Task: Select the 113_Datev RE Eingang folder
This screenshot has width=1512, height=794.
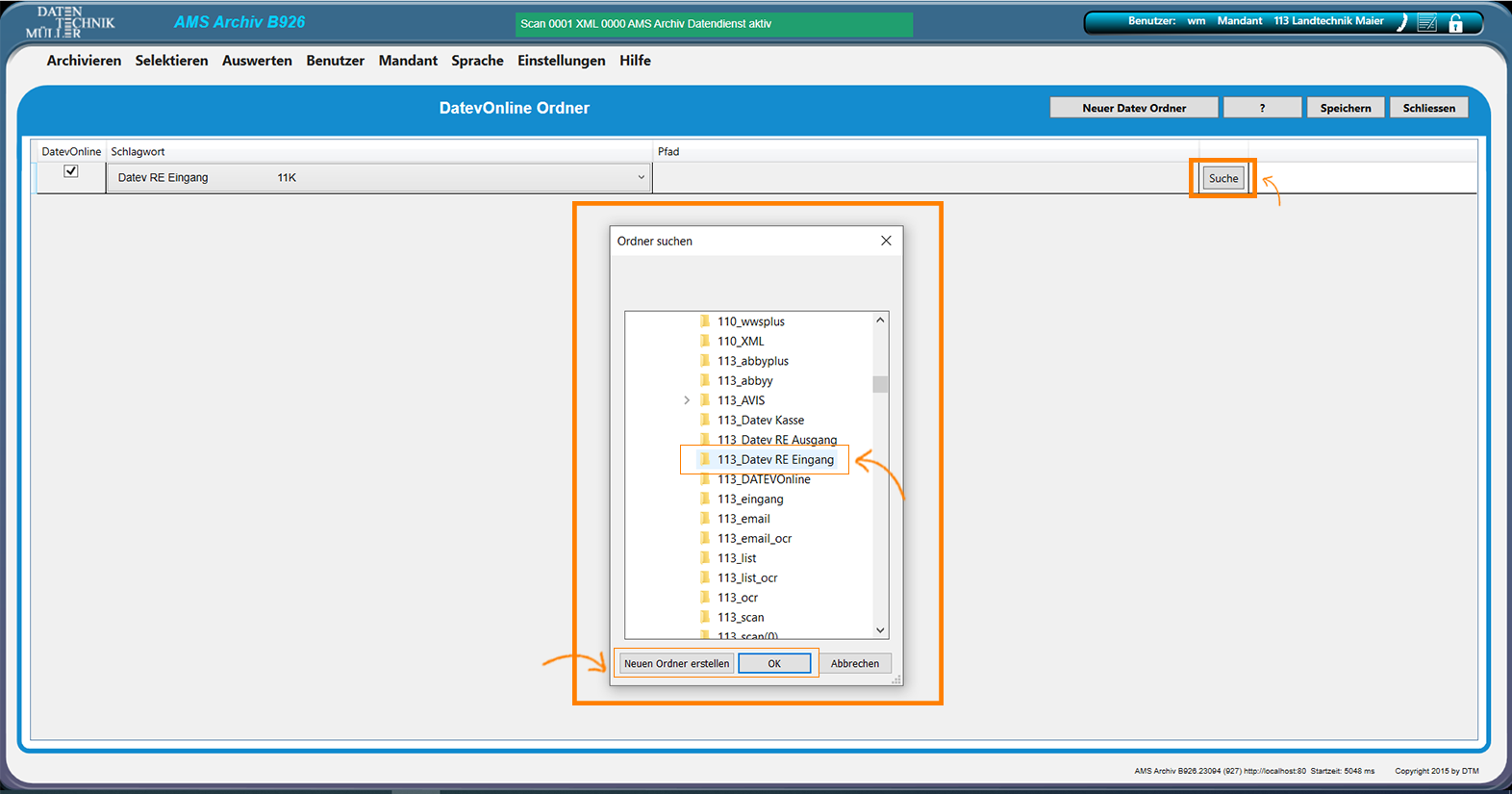Action: coord(775,460)
